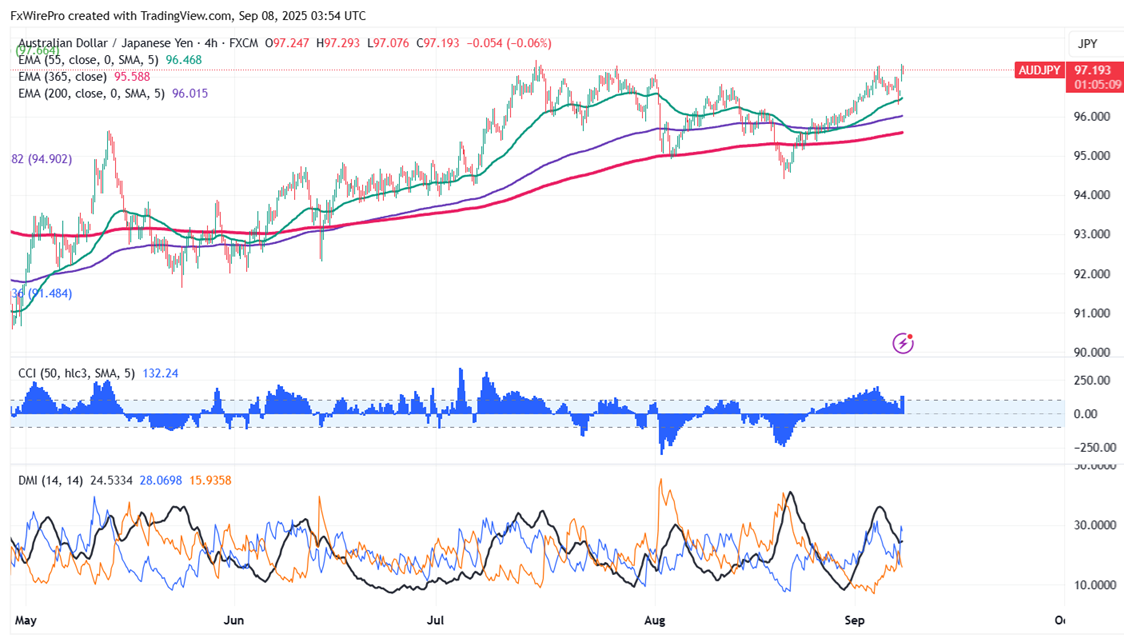
Task: Click the H97.293 high price value
Action: 338,43
